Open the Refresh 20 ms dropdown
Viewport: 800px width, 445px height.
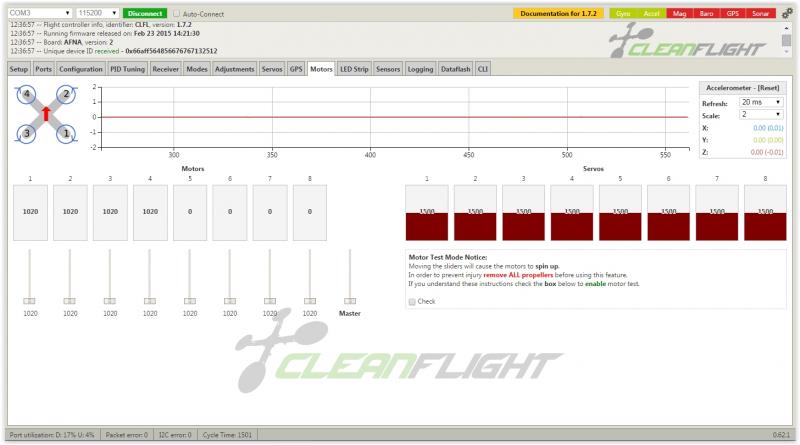(761, 103)
